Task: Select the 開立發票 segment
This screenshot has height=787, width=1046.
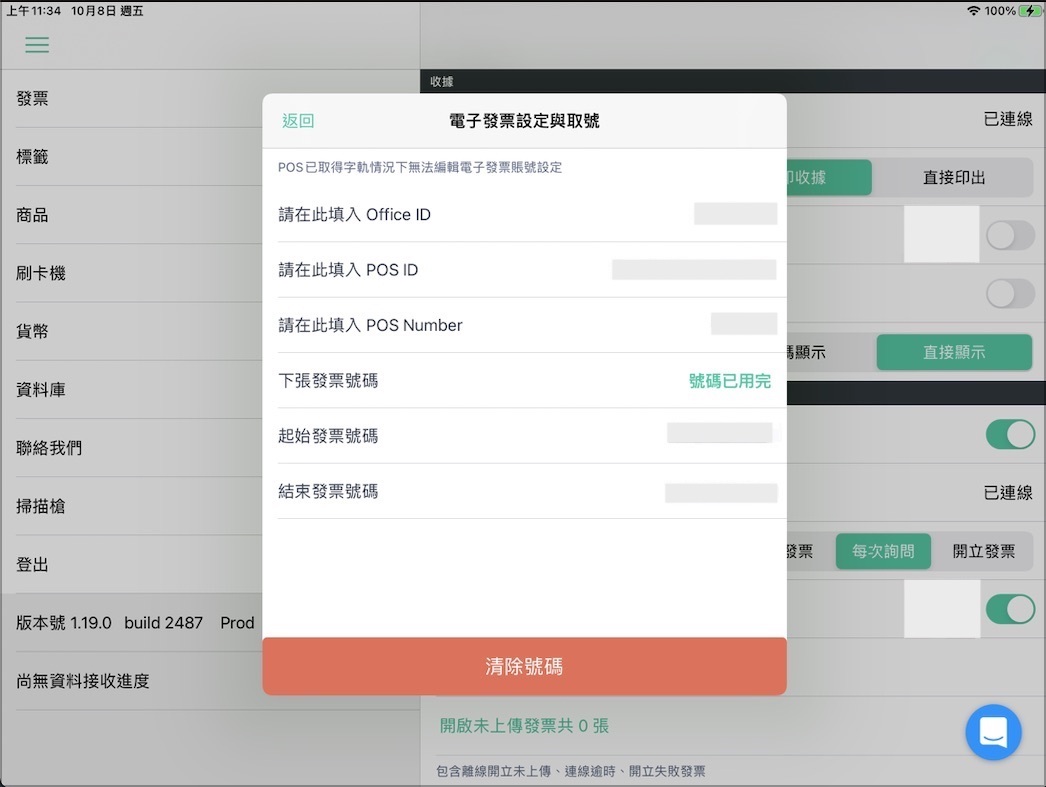Action: pos(983,552)
